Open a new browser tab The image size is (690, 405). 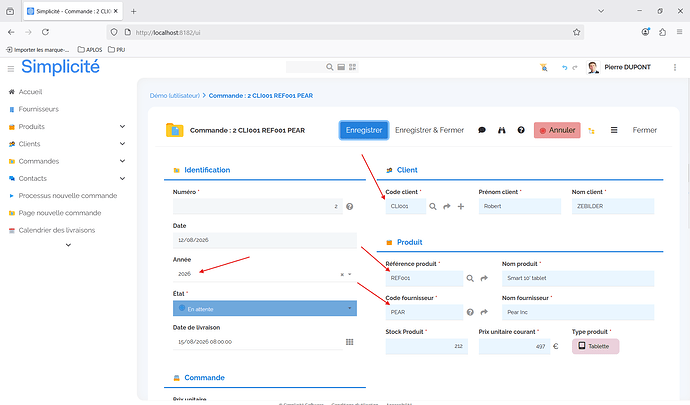[133, 11]
